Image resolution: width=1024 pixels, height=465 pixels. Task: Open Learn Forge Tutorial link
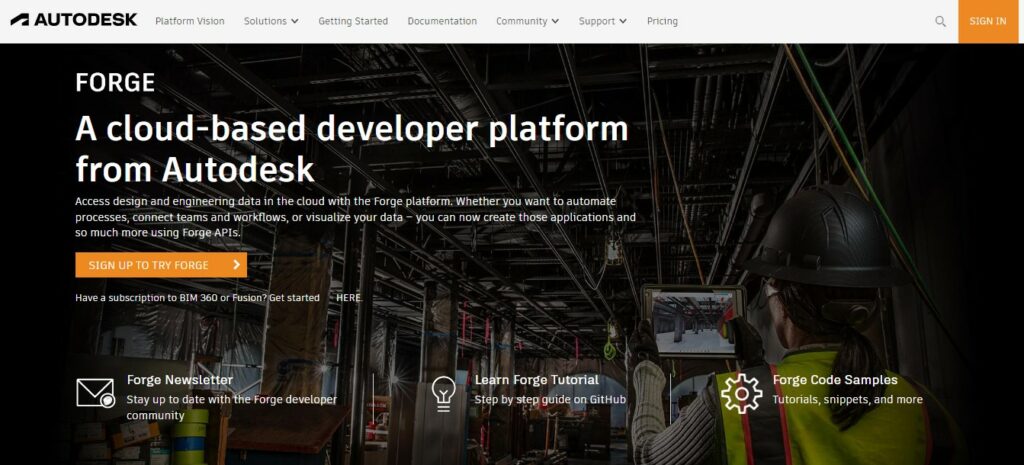[536, 379]
